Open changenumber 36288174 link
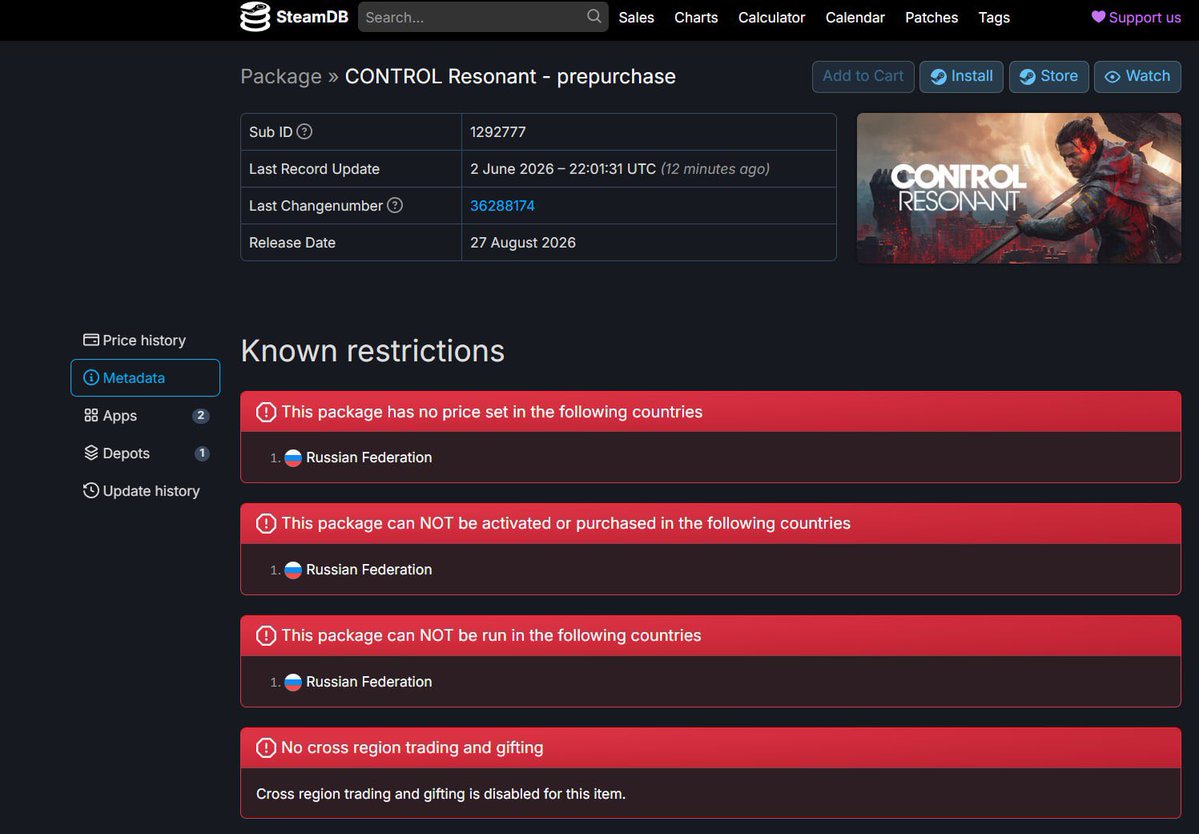 [502, 206]
